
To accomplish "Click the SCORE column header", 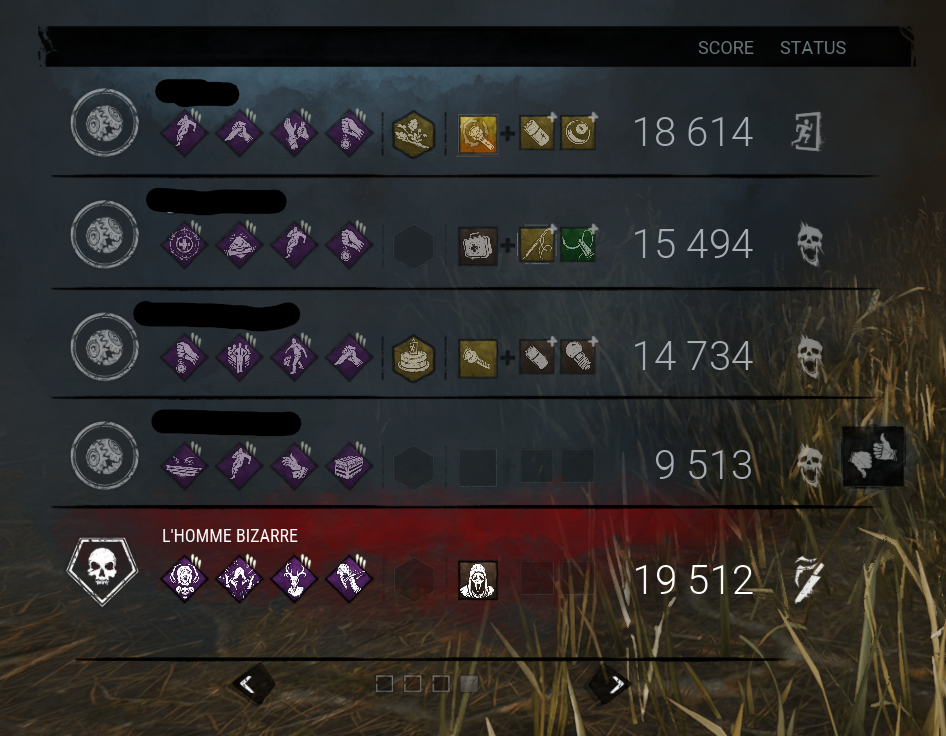I will pyautogui.click(x=726, y=48).
